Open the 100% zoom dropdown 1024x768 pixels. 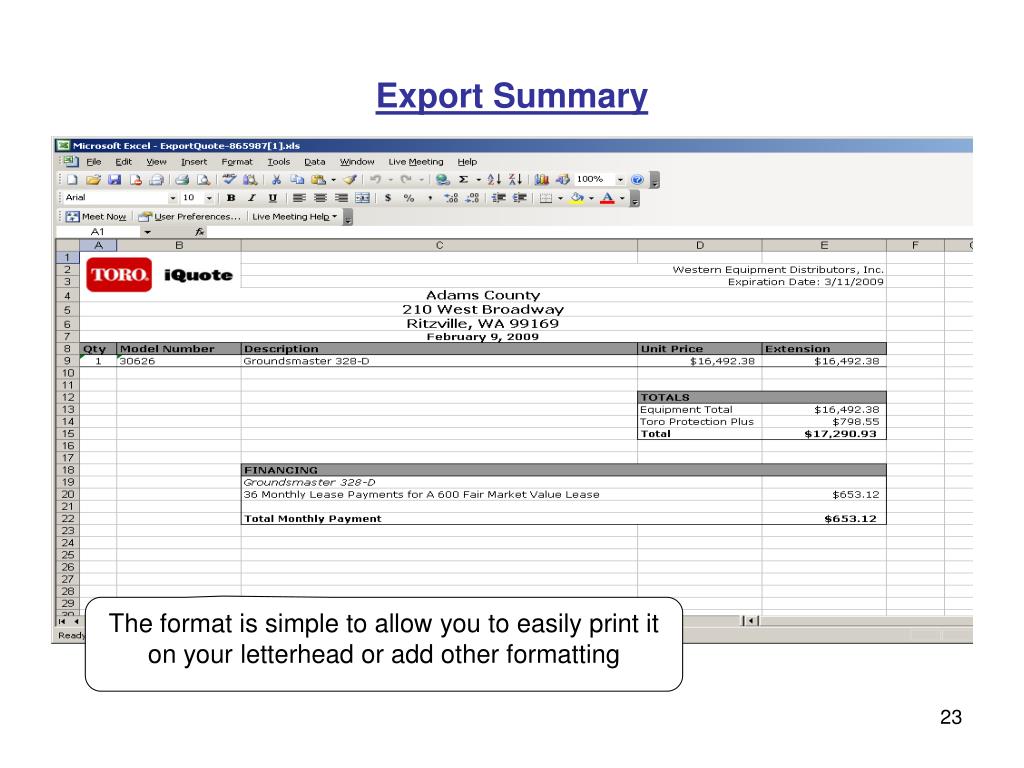[x=620, y=180]
